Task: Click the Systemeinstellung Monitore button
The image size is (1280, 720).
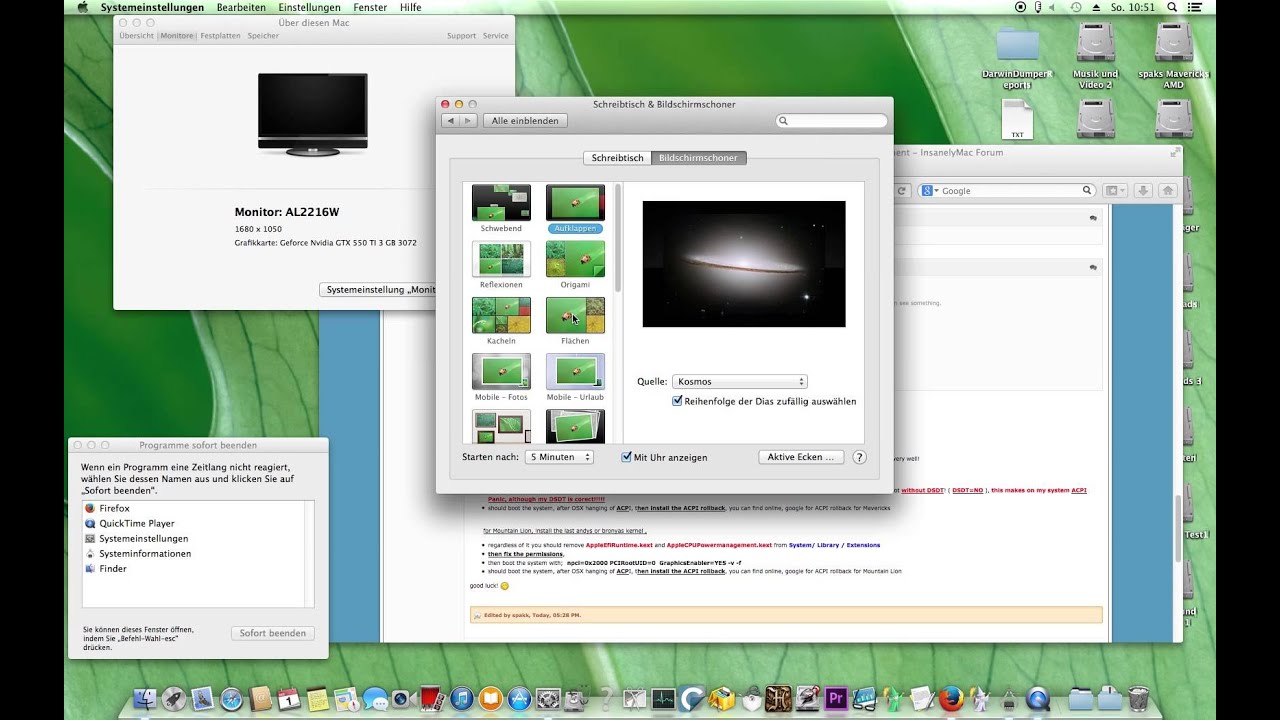Action: coord(378,289)
